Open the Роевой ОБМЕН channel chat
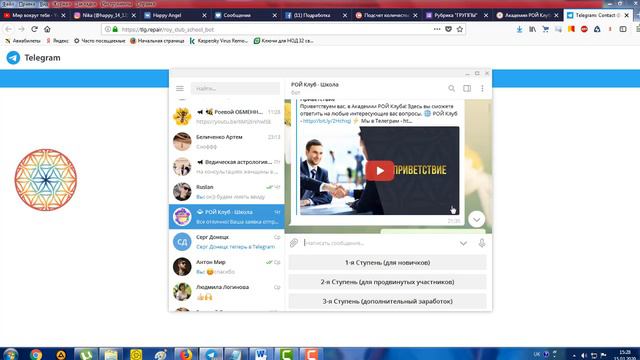Viewport: 640px width, 360px height. (x=227, y=116)
